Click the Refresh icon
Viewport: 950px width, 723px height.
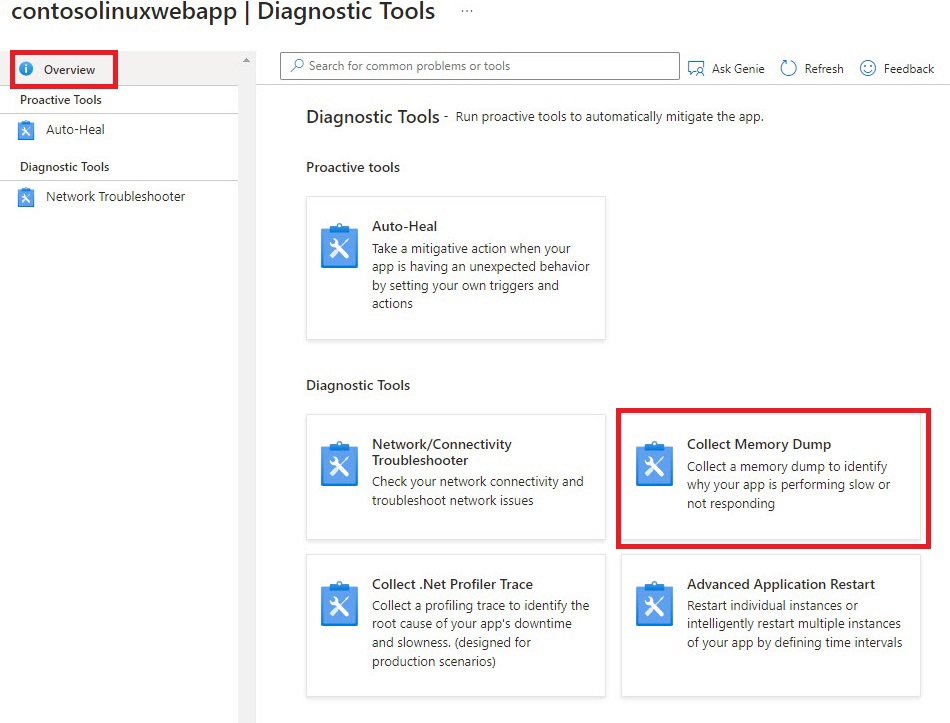pos(787,68)
